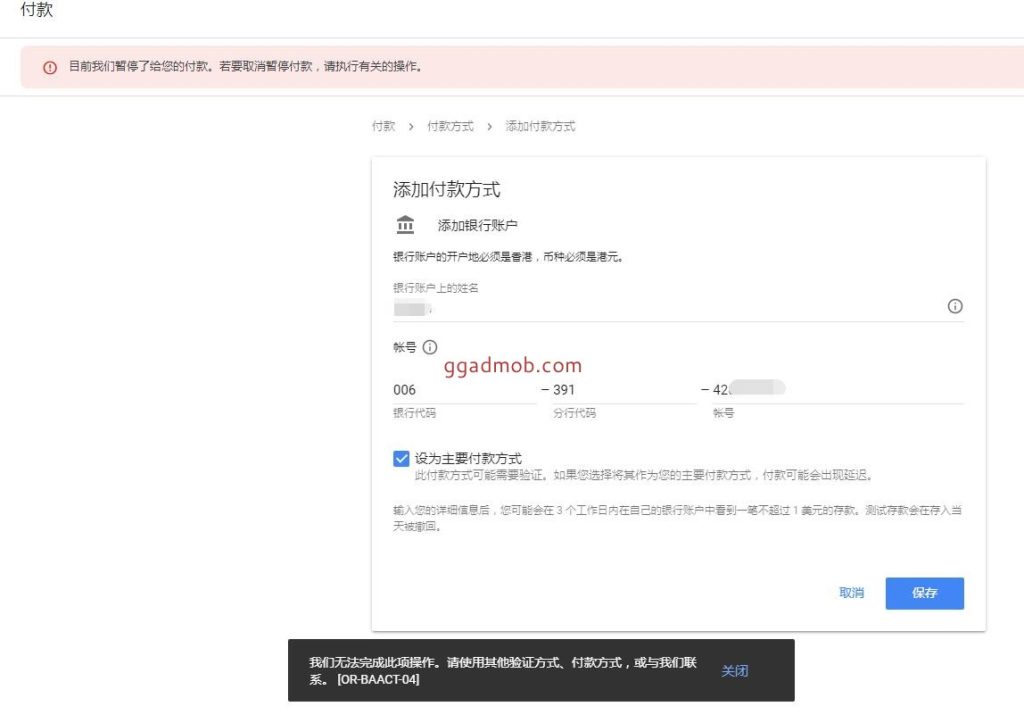The height and width of the screenshot is (723, 1024).
Task: Click the first chevron arrow in the breadcrumb
Action: click(x=411, y=127)
